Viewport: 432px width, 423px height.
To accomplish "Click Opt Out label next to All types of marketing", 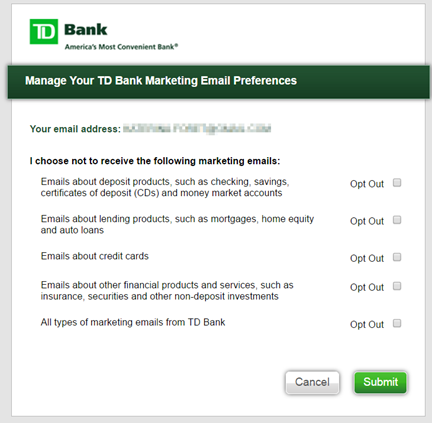I will (367, 324).
